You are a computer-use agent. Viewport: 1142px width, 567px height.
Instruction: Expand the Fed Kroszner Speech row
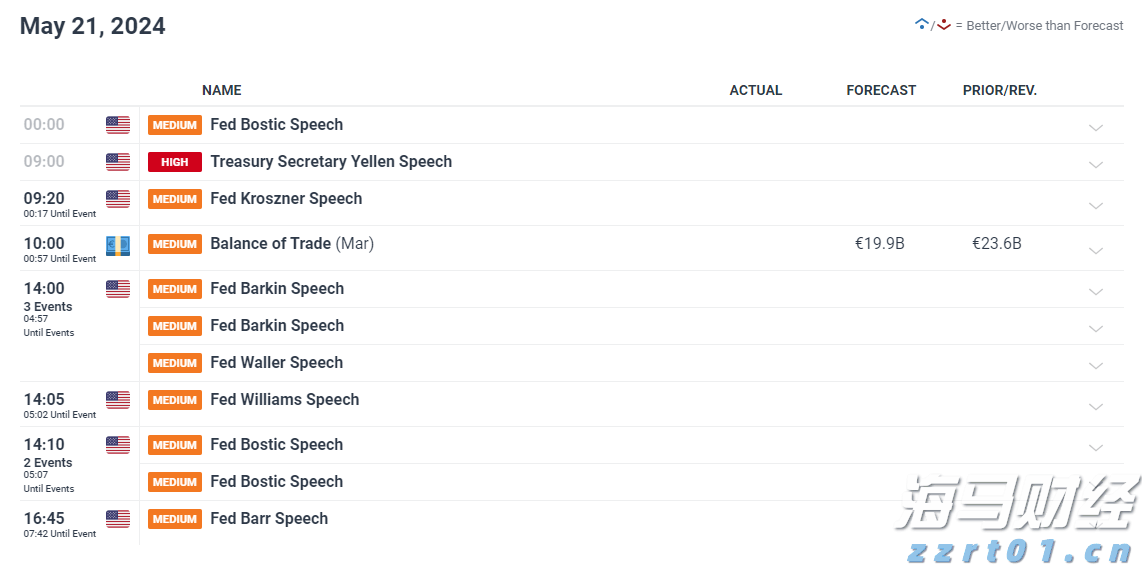click(x=1096, y=205)
